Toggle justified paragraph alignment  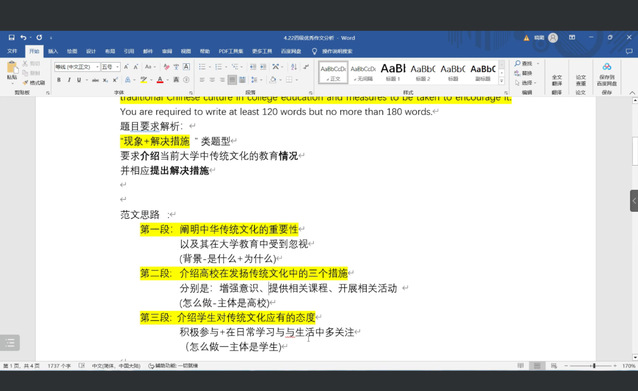pos(232,80)
